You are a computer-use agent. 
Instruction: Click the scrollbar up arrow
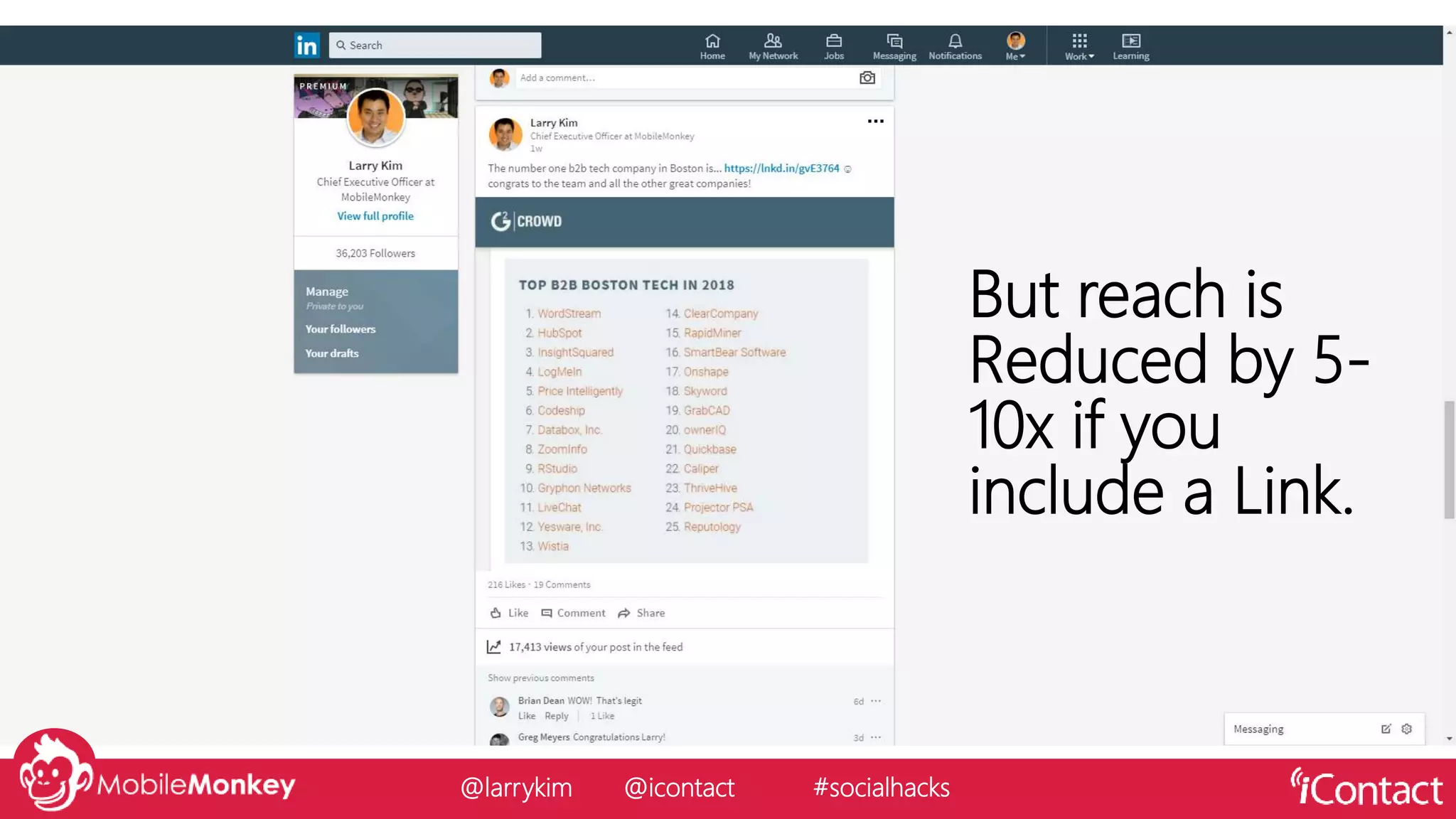(x=1449, y=32)
